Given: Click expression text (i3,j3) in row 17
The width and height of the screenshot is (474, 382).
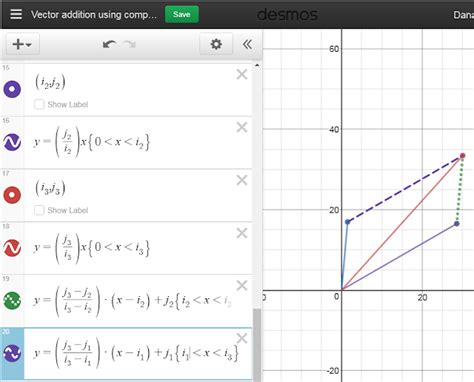Looking at the screenshot, I should [50, 188].
